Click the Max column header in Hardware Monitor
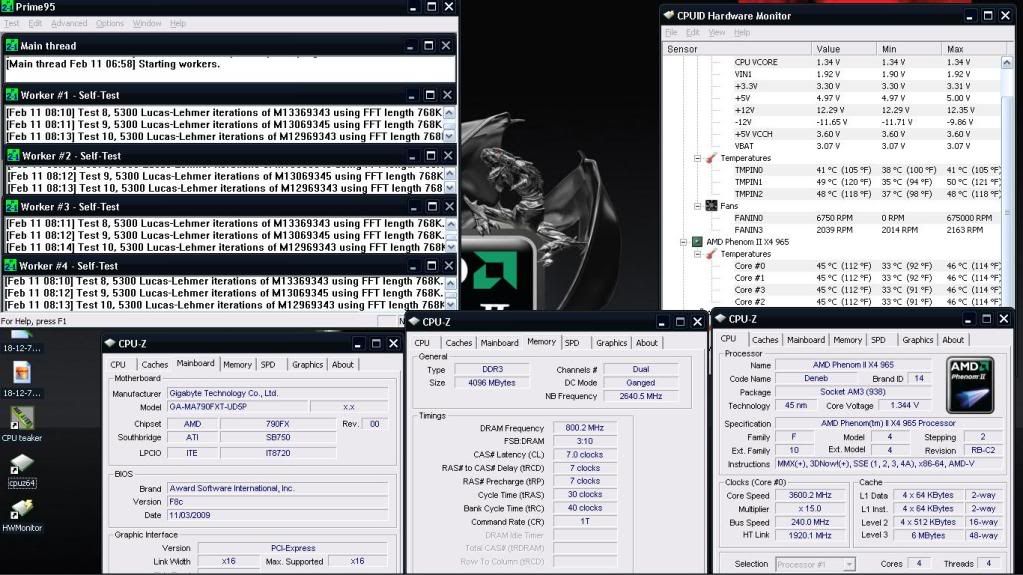The image size is (1023, 575). tap(955, 49)
